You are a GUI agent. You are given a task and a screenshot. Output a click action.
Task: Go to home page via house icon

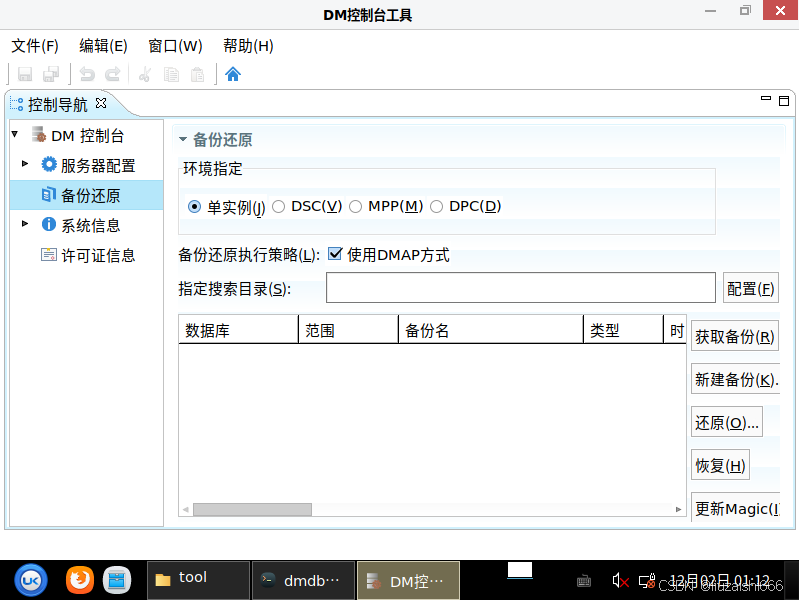[233, 74]
